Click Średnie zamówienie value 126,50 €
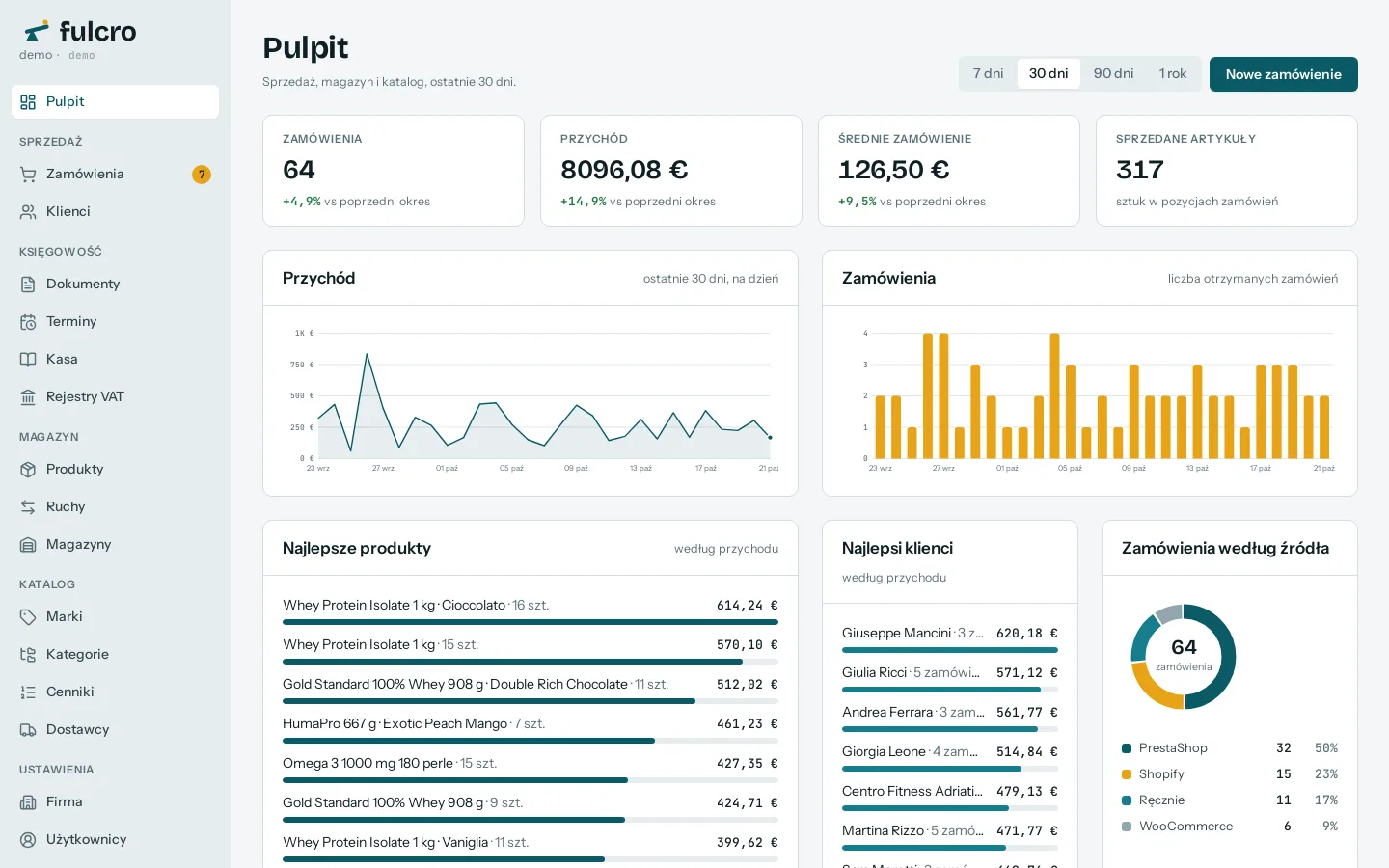The image size is (1389, 868). (894, 170)
